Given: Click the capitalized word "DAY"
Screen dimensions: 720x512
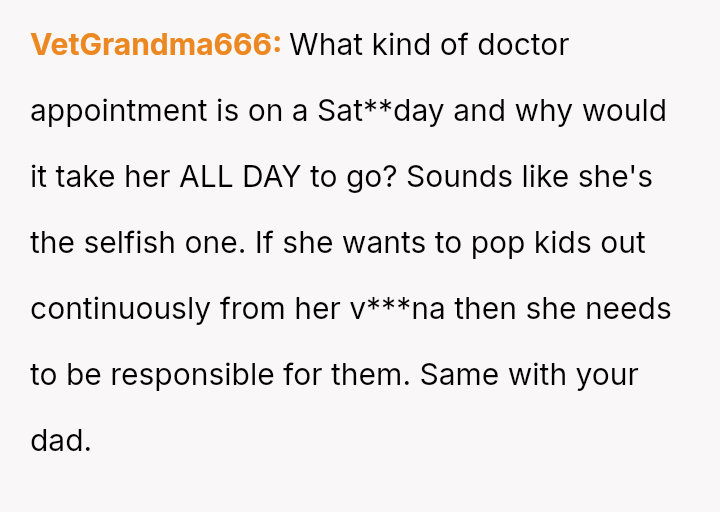Looking at the screenshot, I should [271, 177].
